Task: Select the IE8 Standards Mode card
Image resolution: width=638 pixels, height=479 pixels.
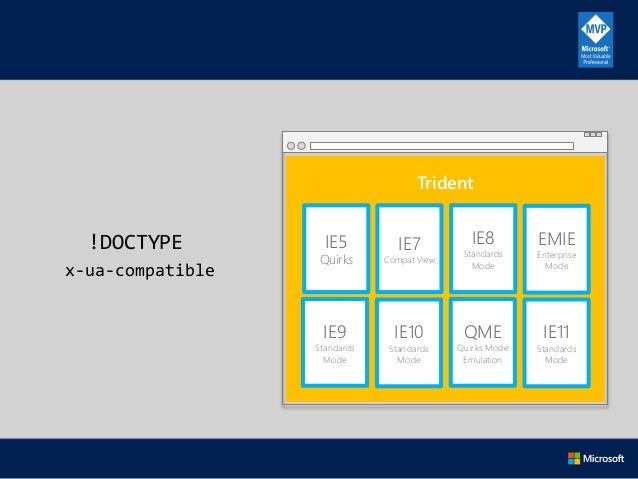Action: (x=483, y=249)
